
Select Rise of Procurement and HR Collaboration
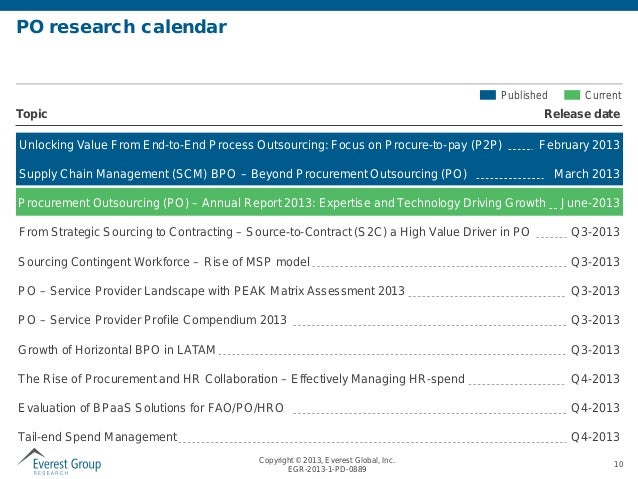click(x=240, y=379)
